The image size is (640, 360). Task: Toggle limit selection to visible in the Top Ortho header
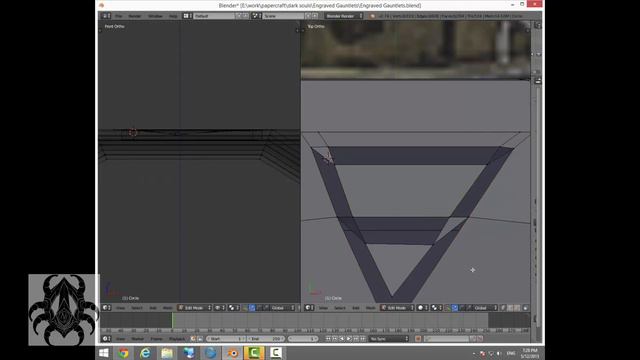pyautogui.click(x=525, y=308)
